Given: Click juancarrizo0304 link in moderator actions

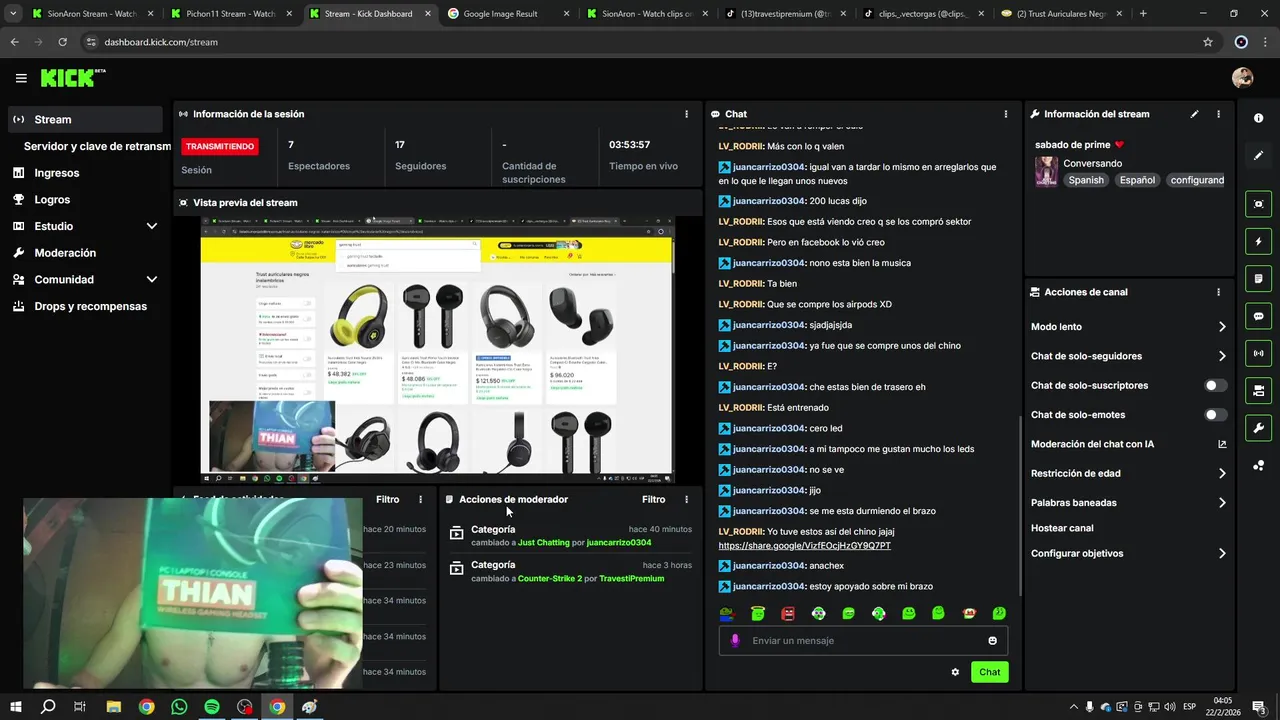Looking at the screenshot, I should [619, 543].
